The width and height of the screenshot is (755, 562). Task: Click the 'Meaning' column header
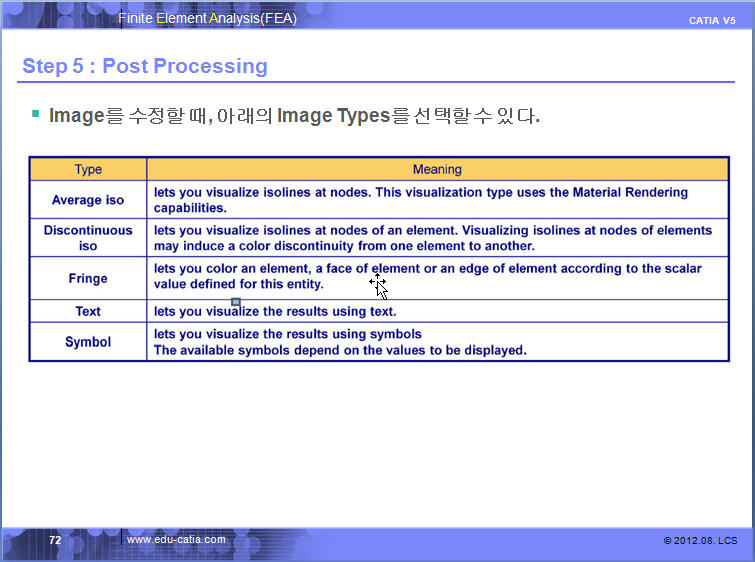click(x=437, y=169)
